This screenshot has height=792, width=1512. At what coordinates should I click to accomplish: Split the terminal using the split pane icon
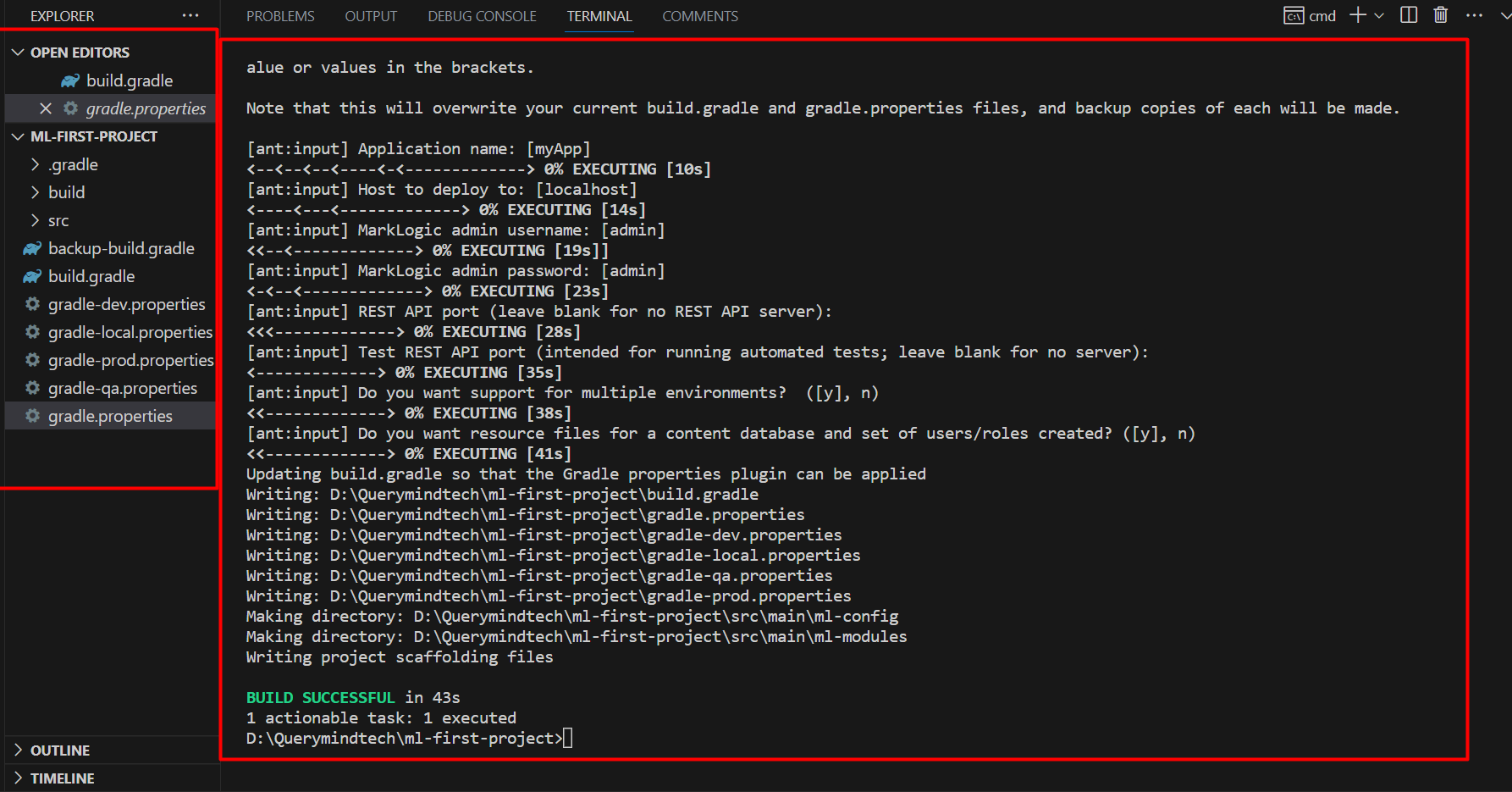click(1407, 15)
